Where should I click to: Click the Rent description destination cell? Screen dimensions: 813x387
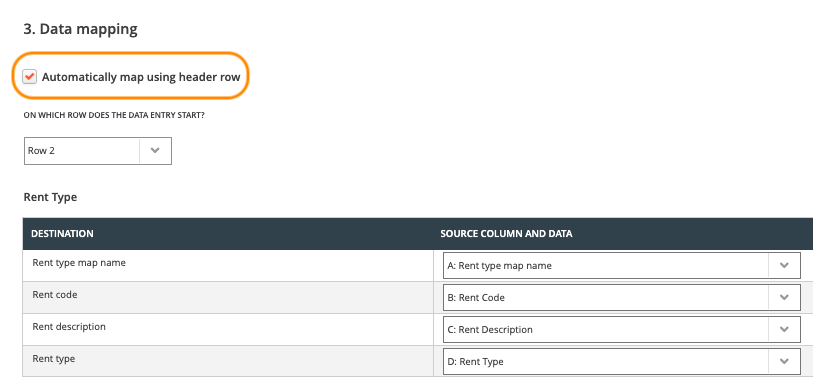tap(228, 329)
